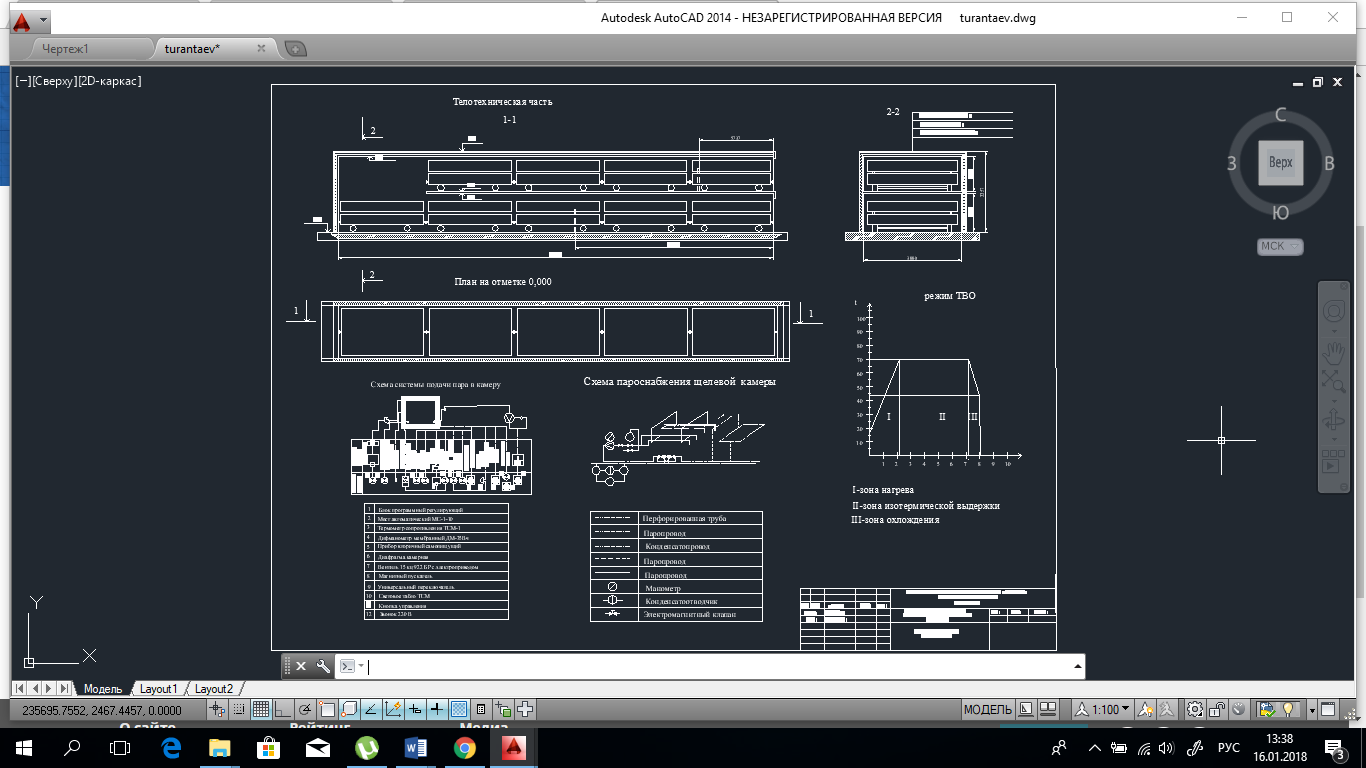Toggle Annotation Visibility icon
1366x768 pixels.
1146,710
